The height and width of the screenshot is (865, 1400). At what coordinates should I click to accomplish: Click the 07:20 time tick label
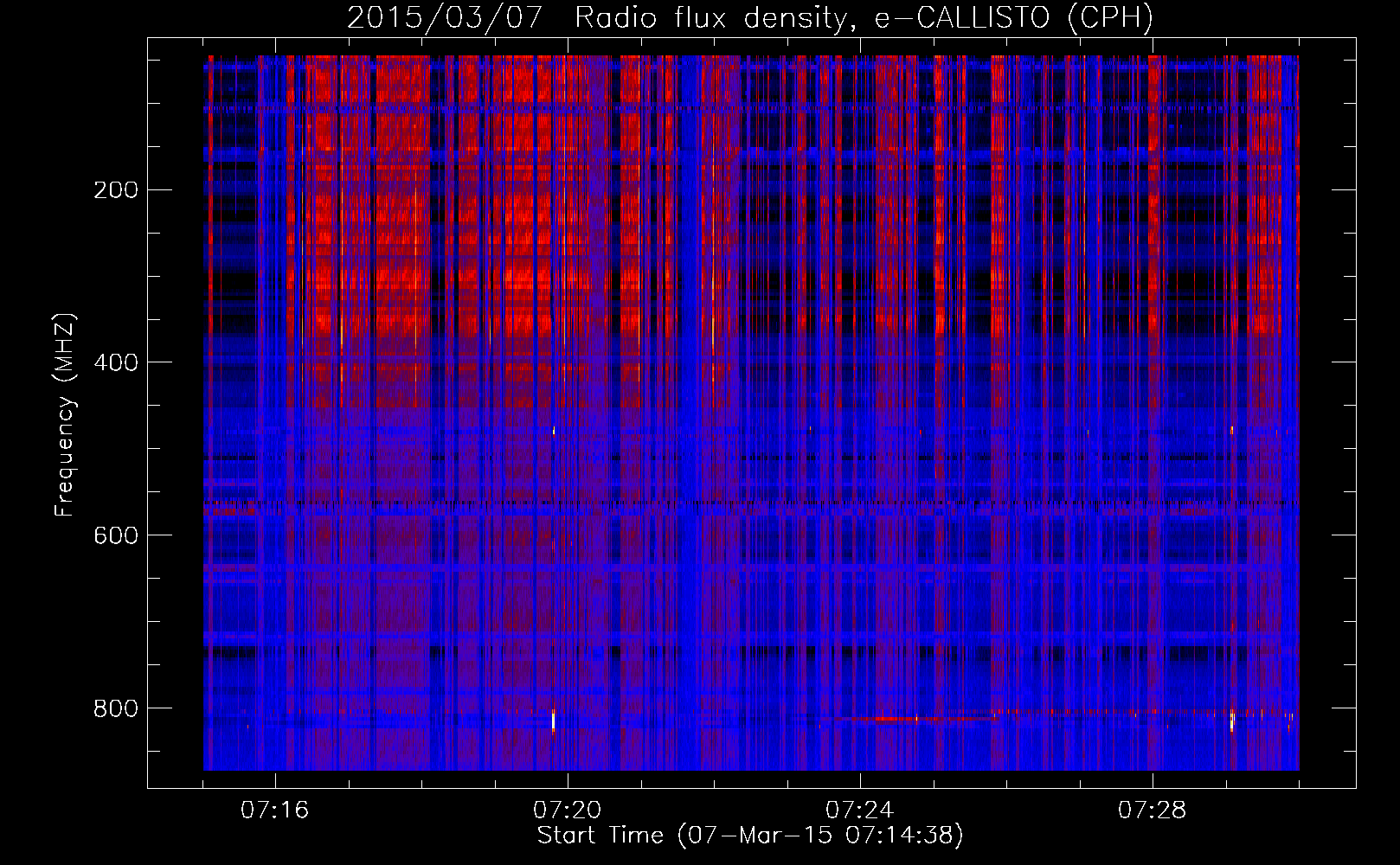tap(567, 811)
